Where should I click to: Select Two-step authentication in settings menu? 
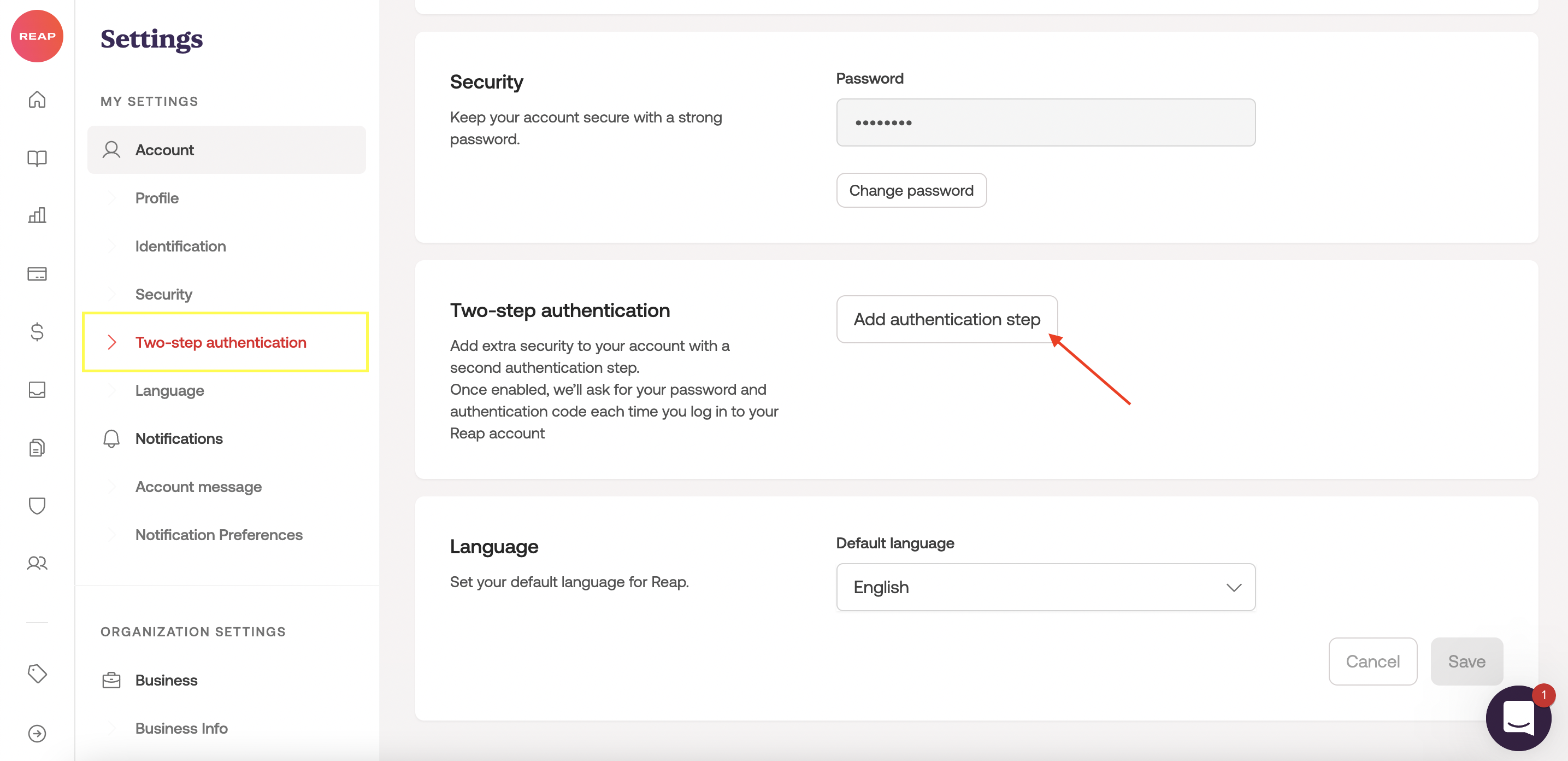(x=220, y=342)
